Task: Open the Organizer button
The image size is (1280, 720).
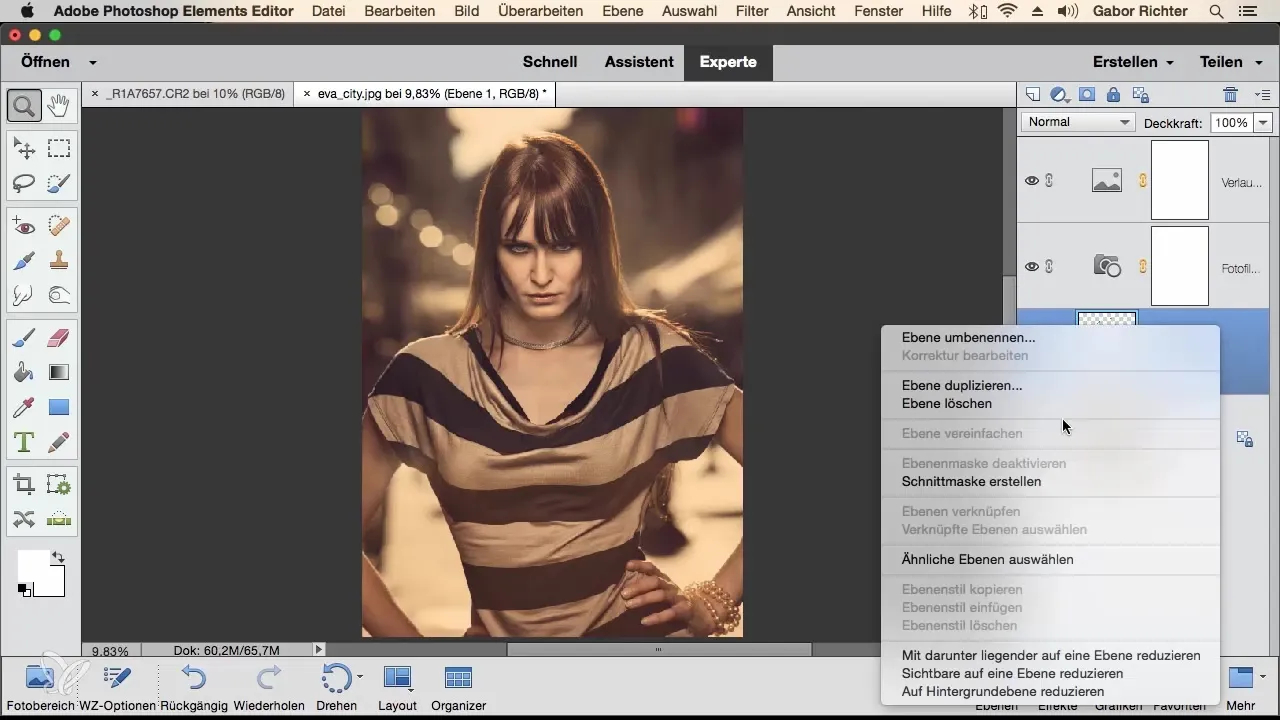Action: pyautogui.click(x=458, y=686)
